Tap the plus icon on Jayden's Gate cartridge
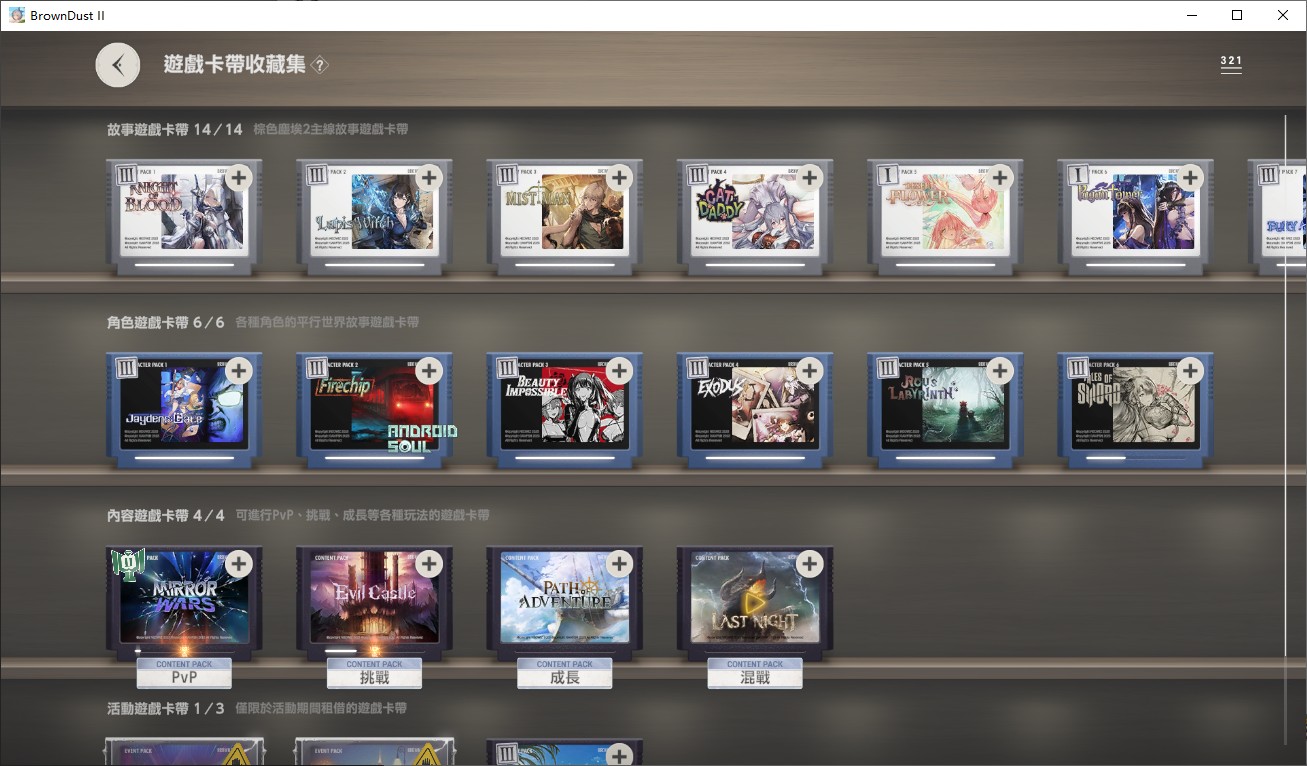 coord(238,371)
